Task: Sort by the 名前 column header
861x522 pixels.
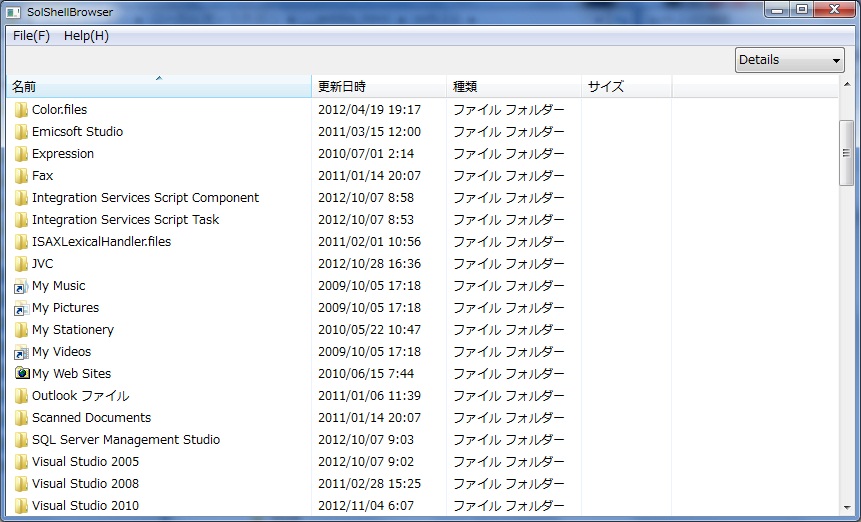Action: pyautogui.click(x=159, y=86)
